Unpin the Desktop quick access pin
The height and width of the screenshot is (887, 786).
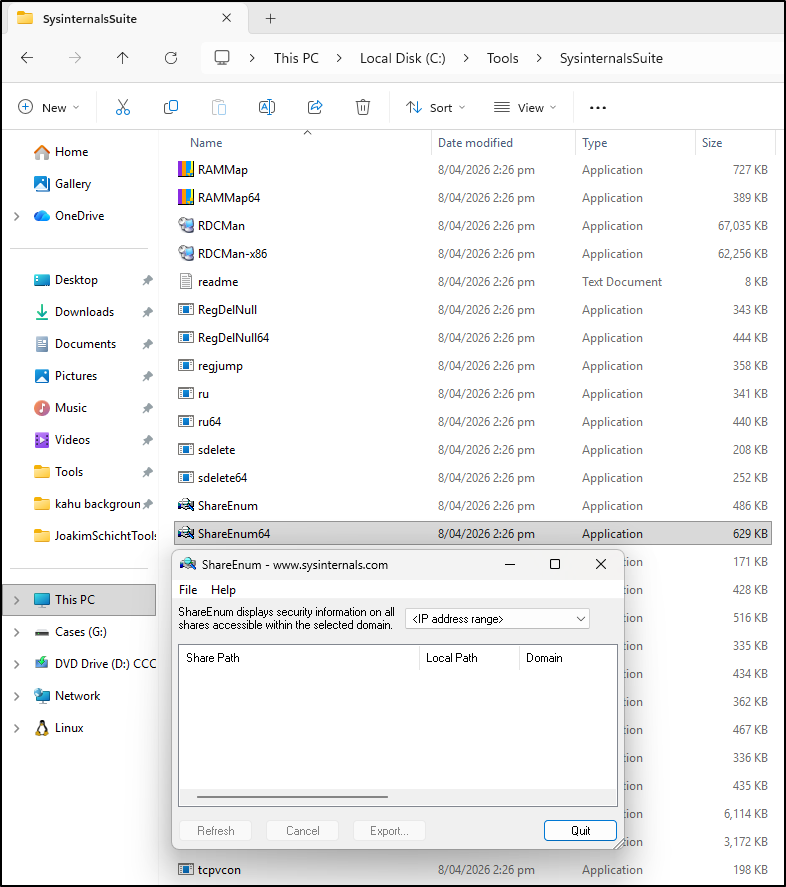(x=148, y=280)
